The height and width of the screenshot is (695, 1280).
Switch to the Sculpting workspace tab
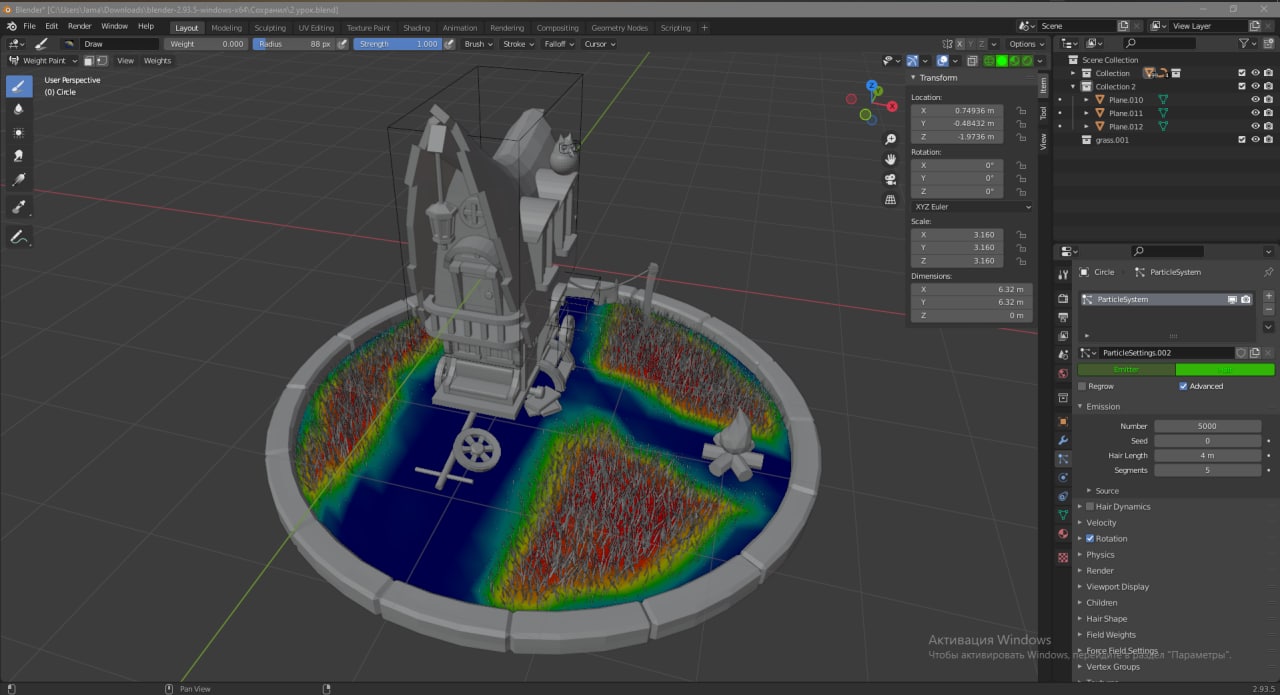[270, 28]
